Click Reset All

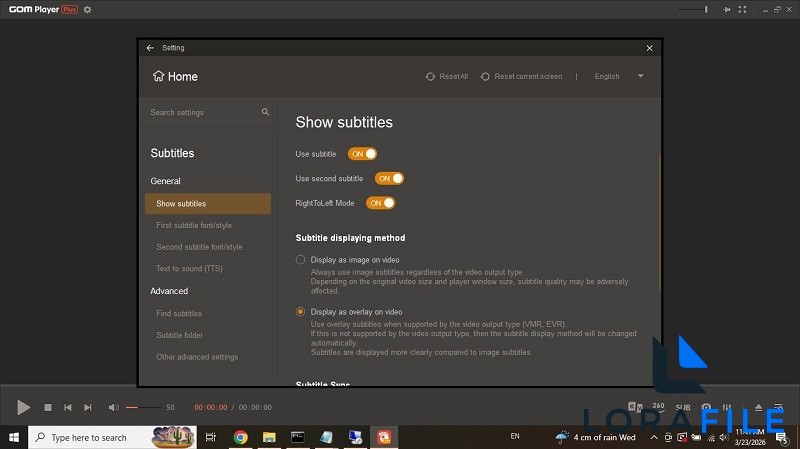446,77
